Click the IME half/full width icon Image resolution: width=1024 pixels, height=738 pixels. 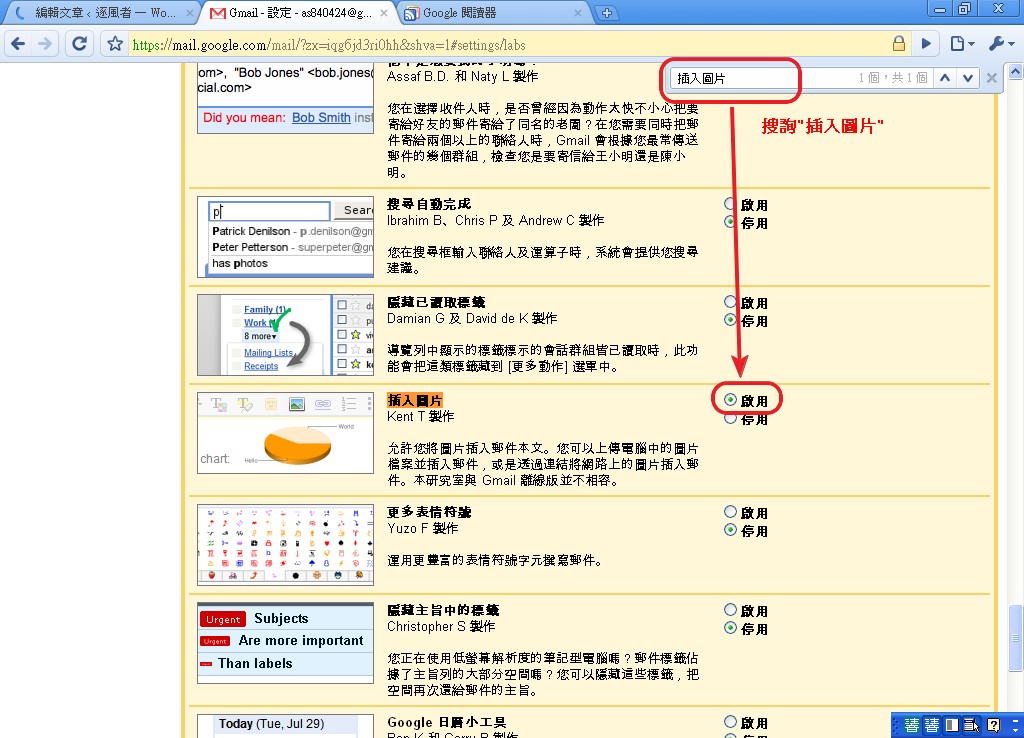click(952, 725)
